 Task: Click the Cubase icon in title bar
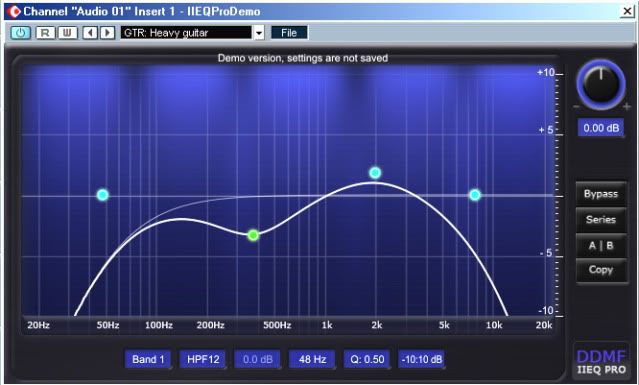coord(13,11)
